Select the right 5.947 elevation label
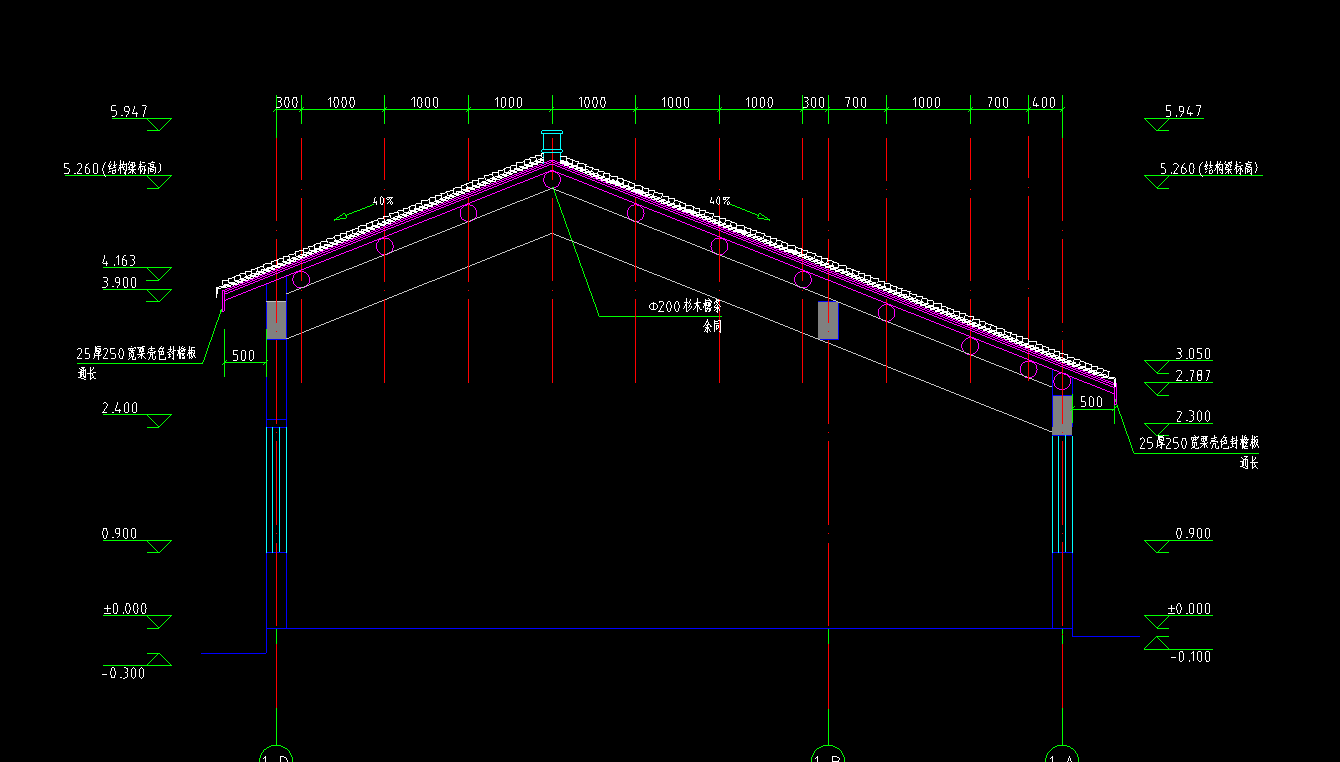The image size is (1340, 762). 1183,111
